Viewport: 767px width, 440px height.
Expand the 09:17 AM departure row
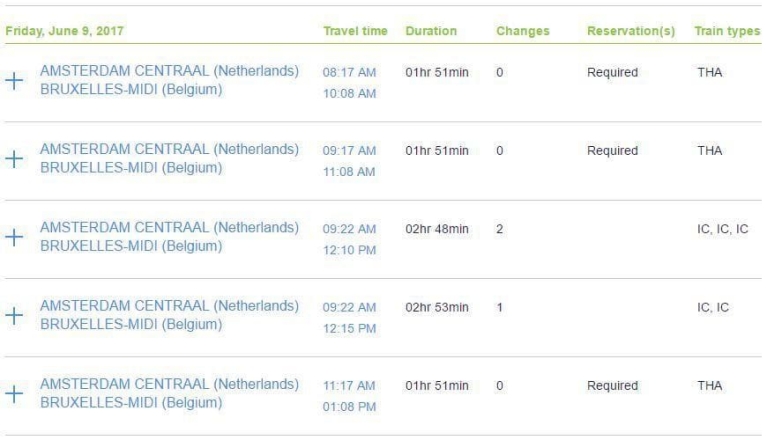[x=15, y=160]
